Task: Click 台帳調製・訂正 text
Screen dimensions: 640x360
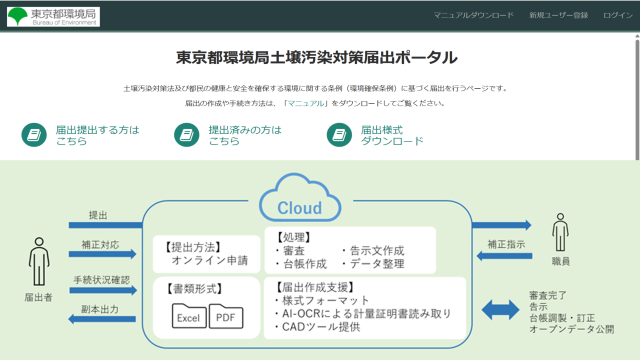Action: click(x=562, y=318)
